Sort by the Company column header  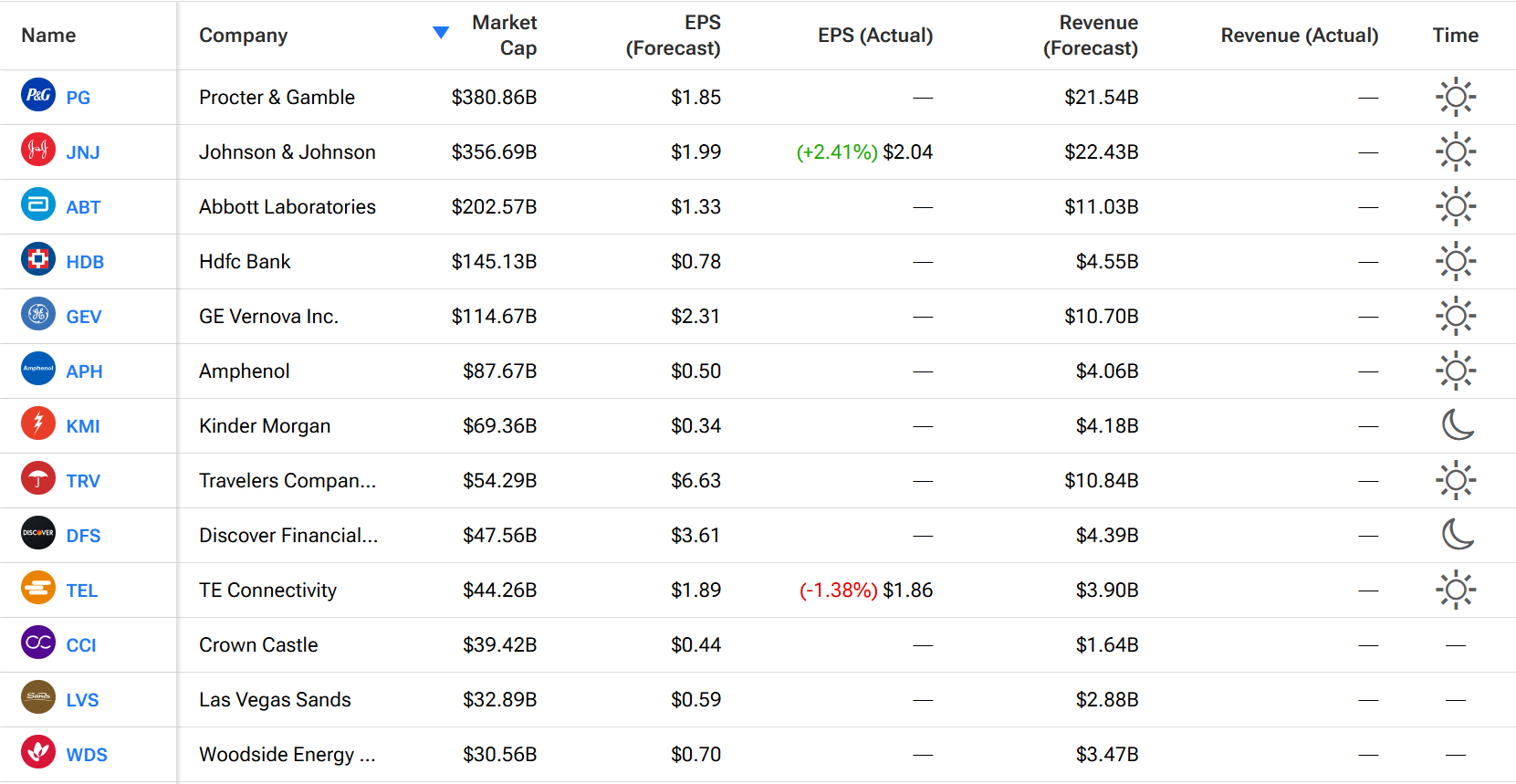tap(244, 36)
